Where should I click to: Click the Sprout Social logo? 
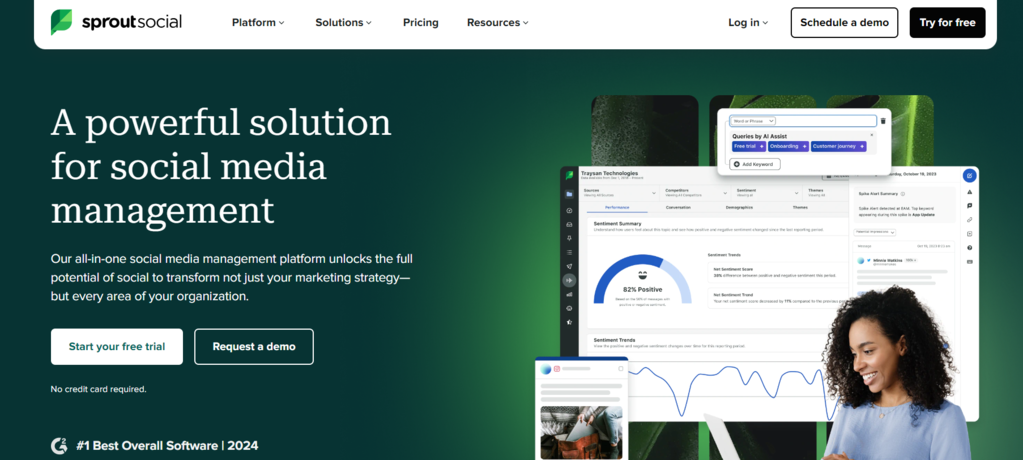coord(116,22)
